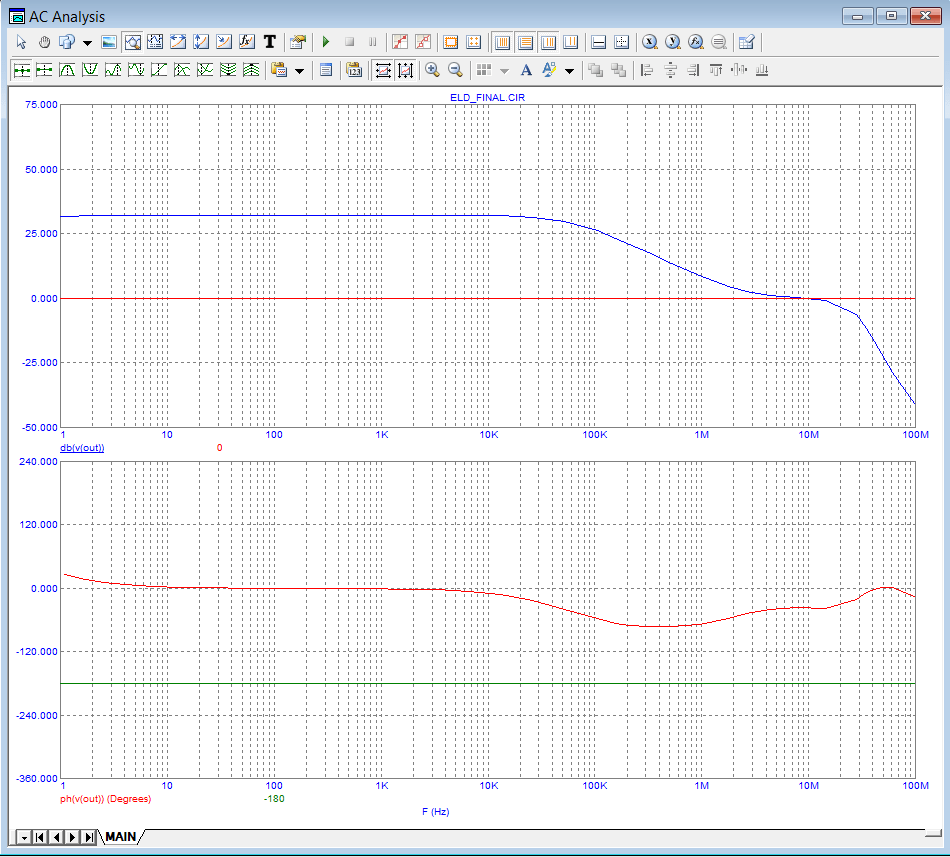The width and height of the screenshot is (950, 857).
Task: Select the arrow pointer tool
Action: [x=21, y=42]
